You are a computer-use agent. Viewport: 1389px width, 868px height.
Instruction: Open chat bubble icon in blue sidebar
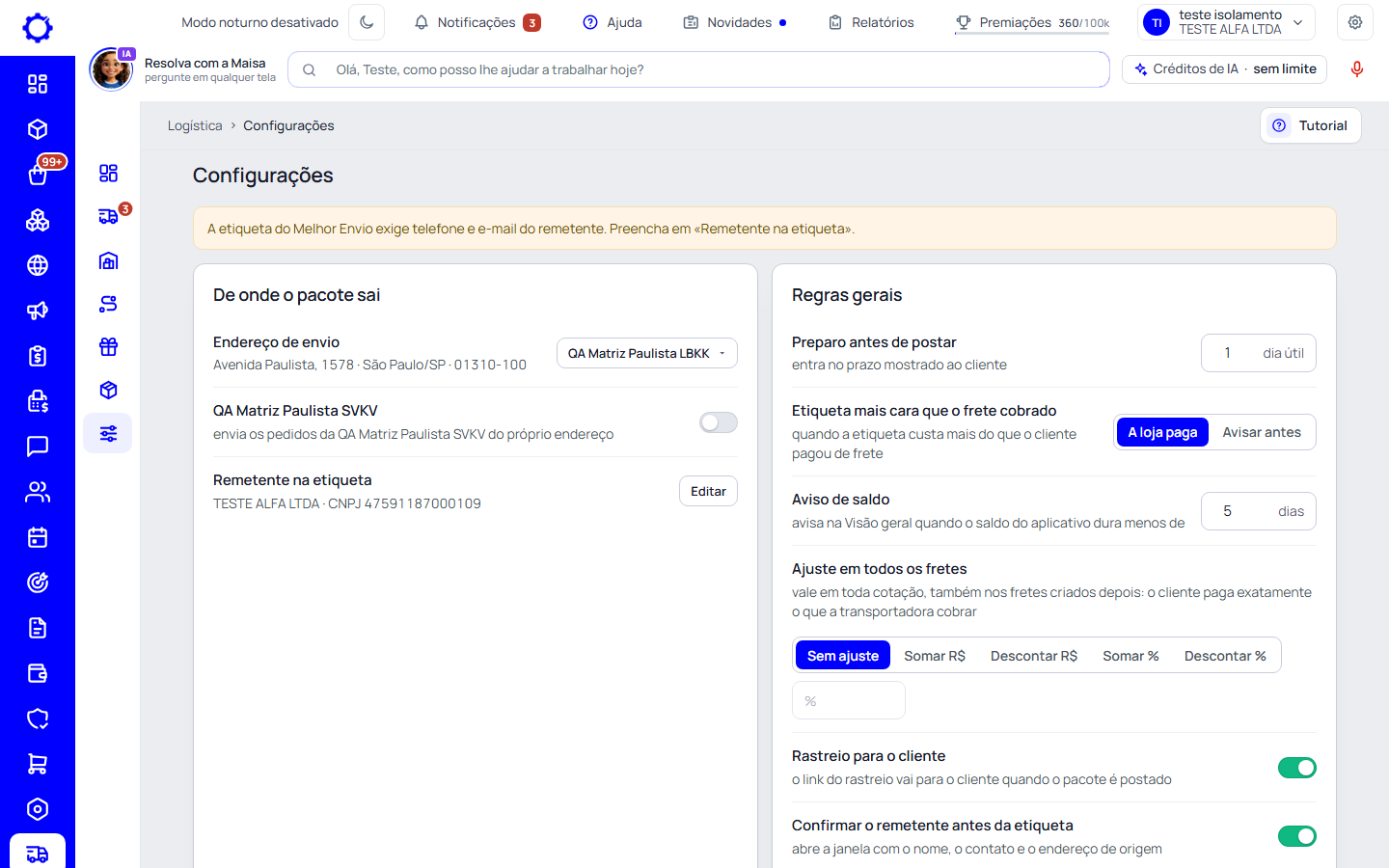38,447
